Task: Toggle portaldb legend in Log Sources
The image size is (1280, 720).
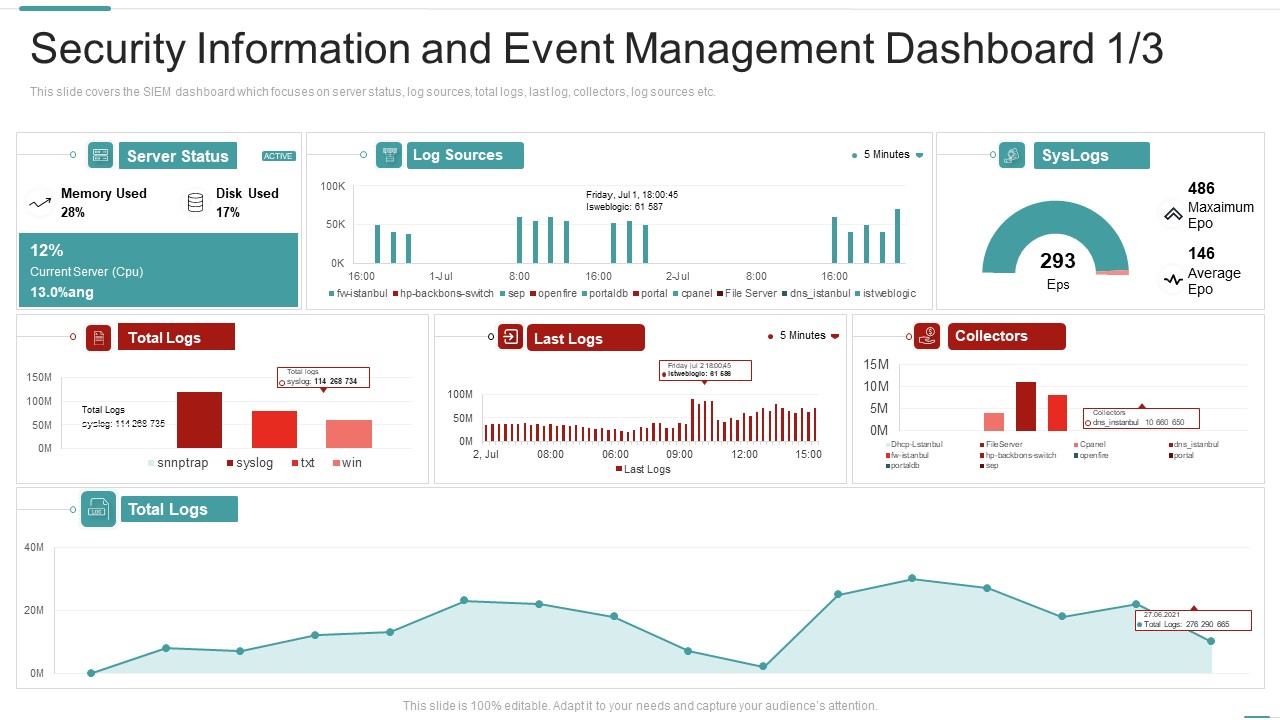Action: tap(604, 293)
